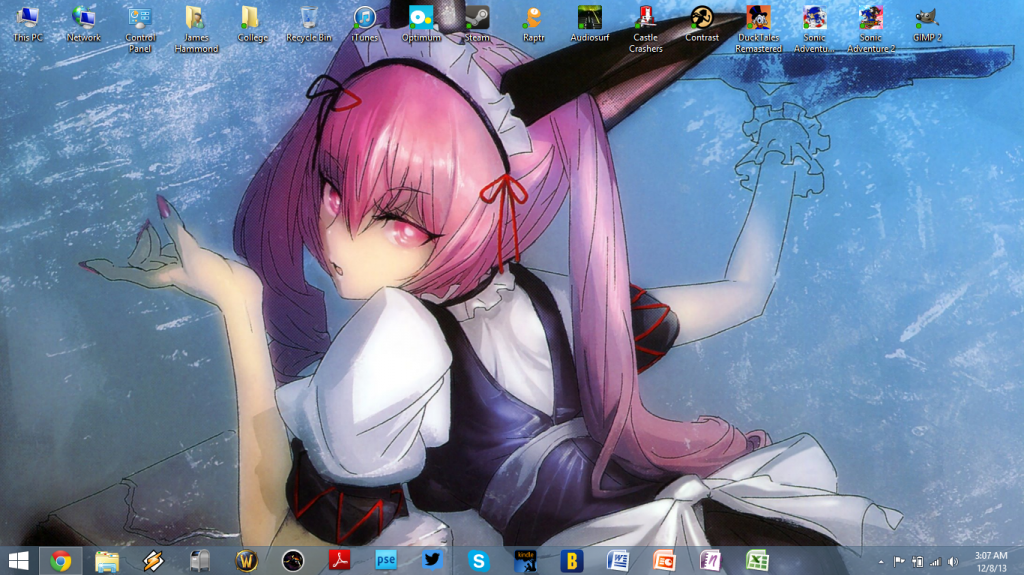
Task: Open the Kindle app in taskbar
Action: (x=525, y=561)
